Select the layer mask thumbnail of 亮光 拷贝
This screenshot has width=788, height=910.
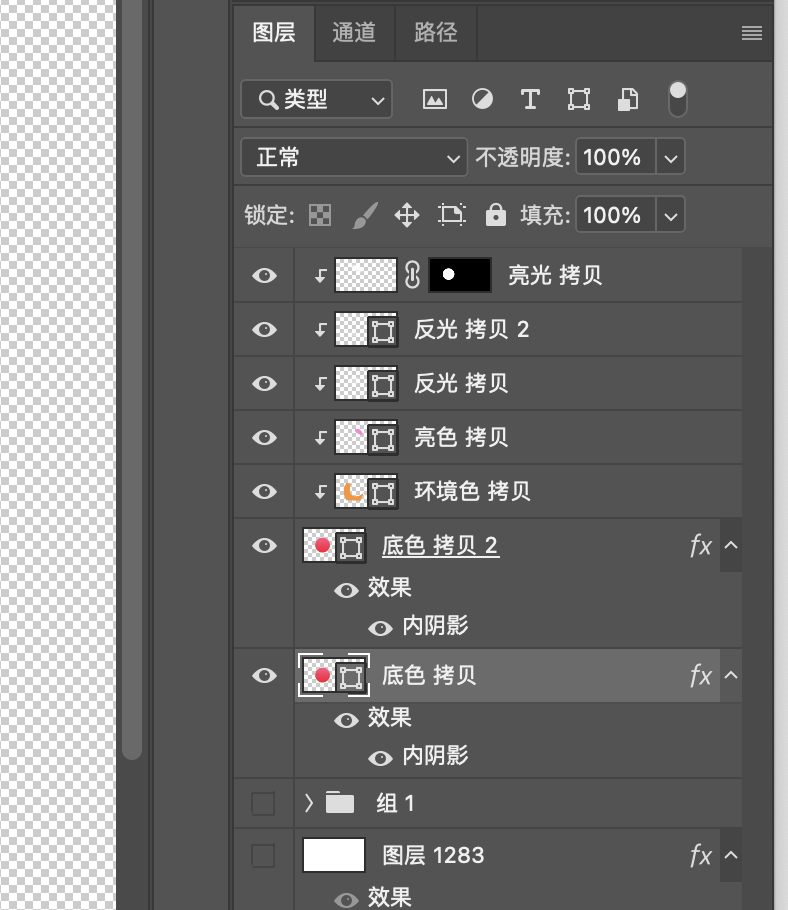460,275
